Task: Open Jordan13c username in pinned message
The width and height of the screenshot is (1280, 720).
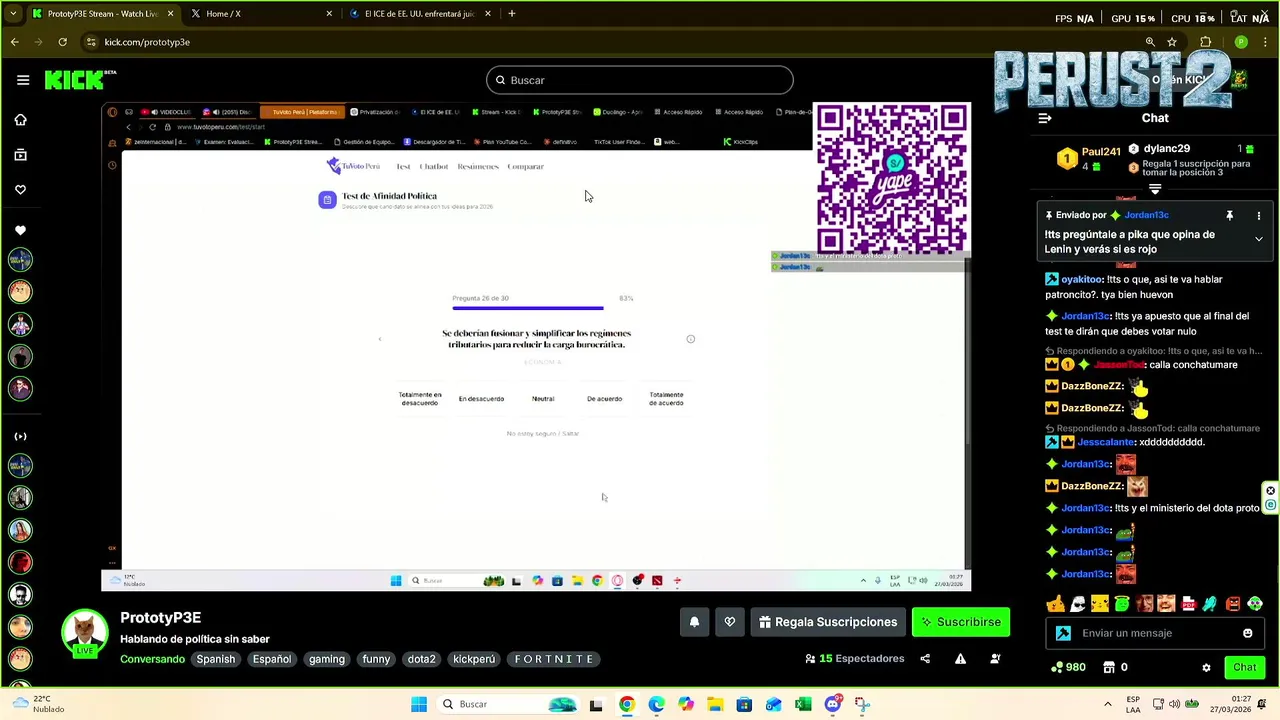Action: point(1146,215)
